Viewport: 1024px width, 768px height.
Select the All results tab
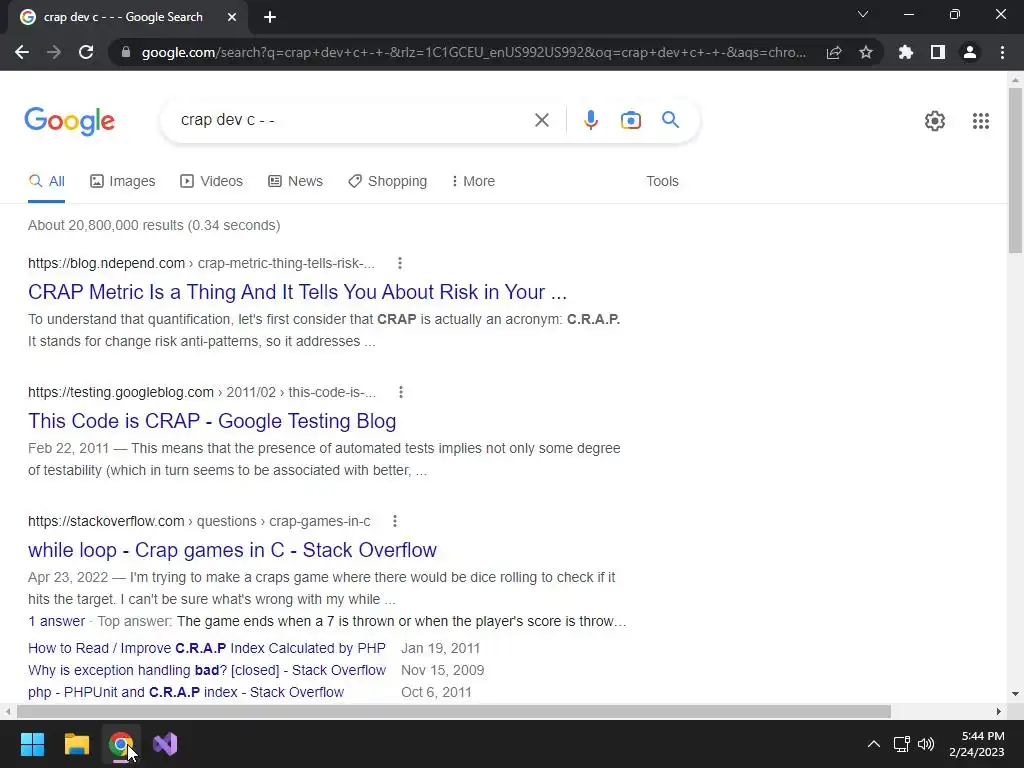pyautogui.click(x=46, y=182)
